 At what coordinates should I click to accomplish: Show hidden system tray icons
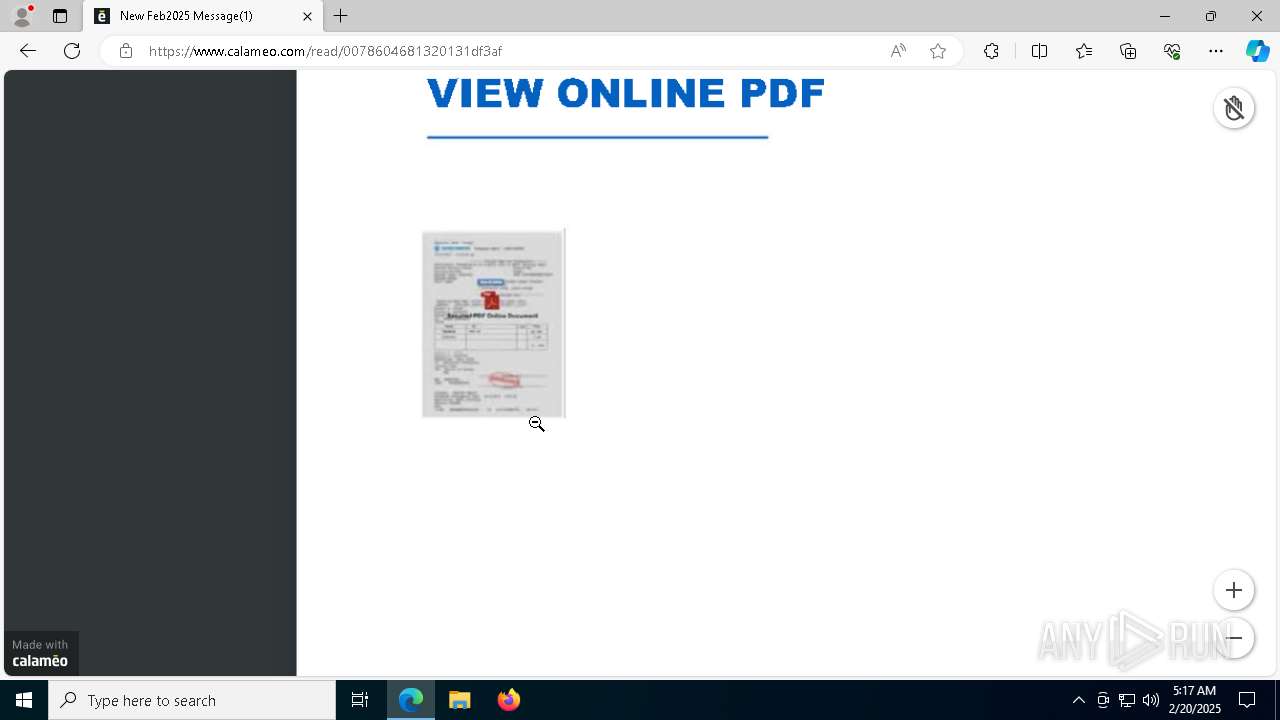click(1078, 700)
